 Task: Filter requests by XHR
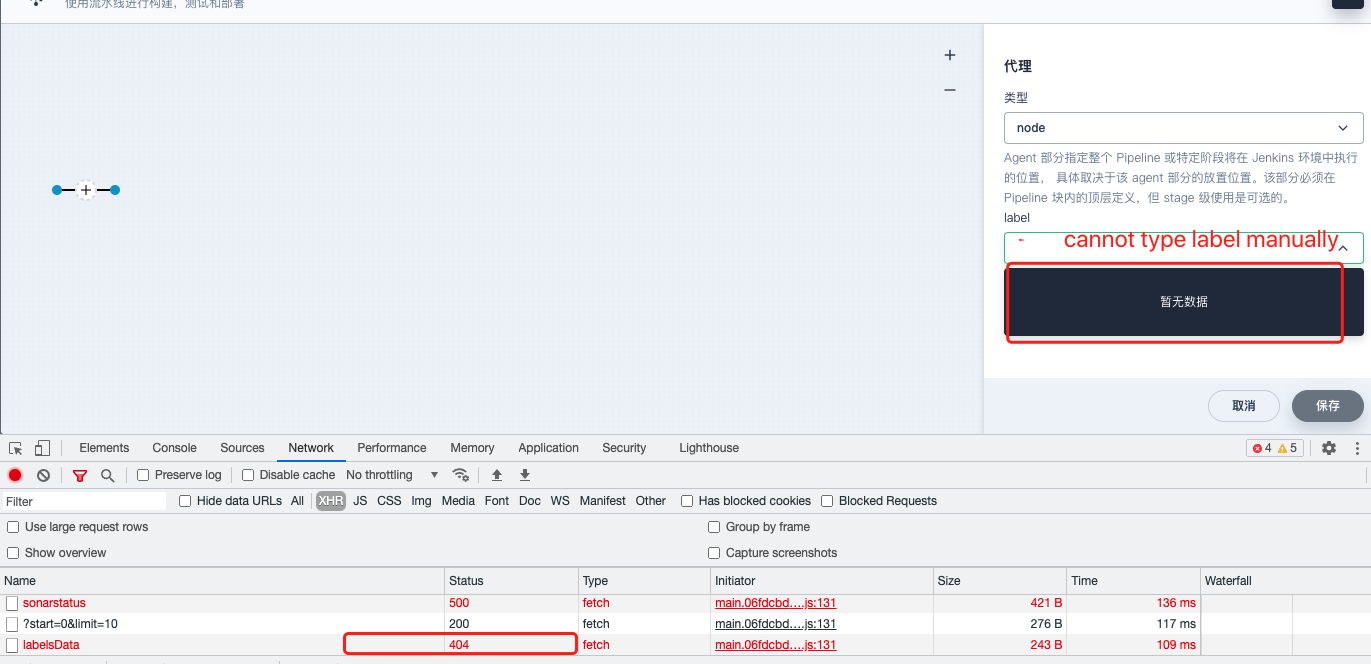(x=330, y=501)
